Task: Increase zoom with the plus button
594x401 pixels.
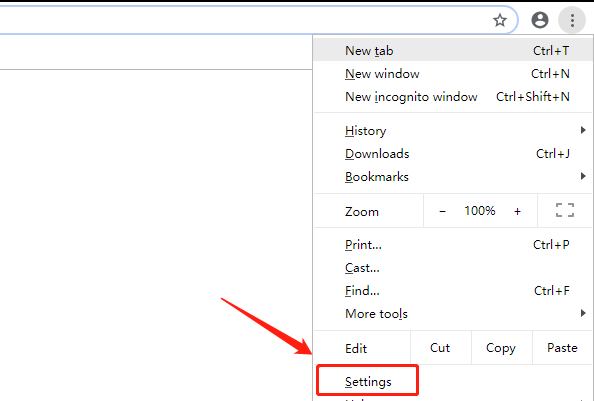Action: (x=517, y=211)
